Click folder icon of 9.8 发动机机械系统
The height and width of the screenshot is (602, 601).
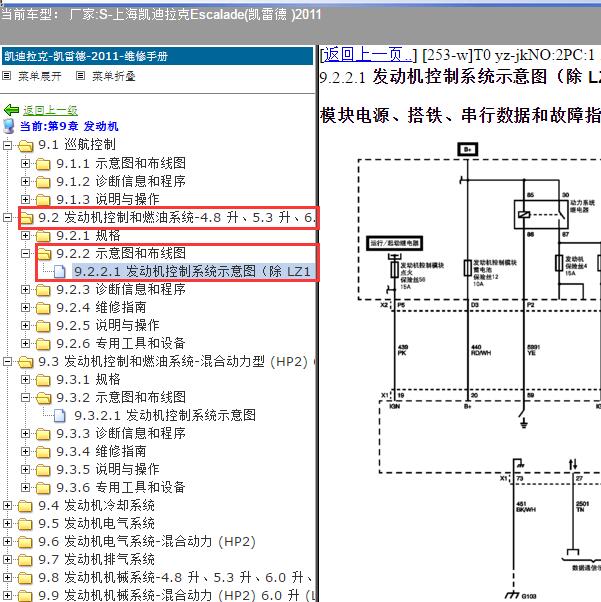point(25,578)
